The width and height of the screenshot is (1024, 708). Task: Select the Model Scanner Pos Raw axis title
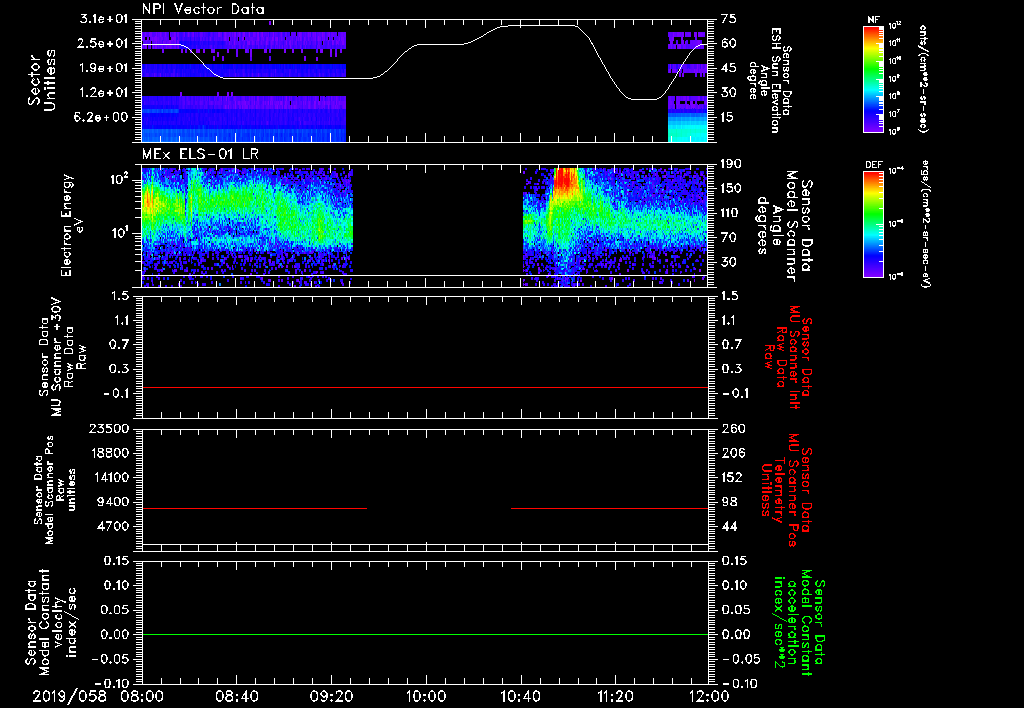tap(56, 490)
